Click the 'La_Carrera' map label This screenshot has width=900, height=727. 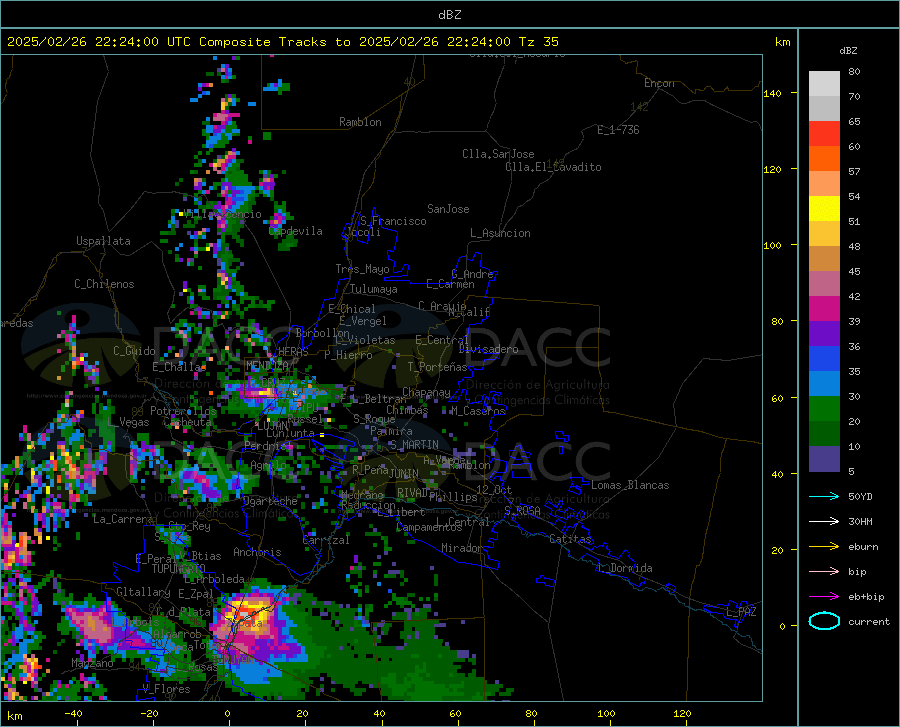tap(123, 519)
